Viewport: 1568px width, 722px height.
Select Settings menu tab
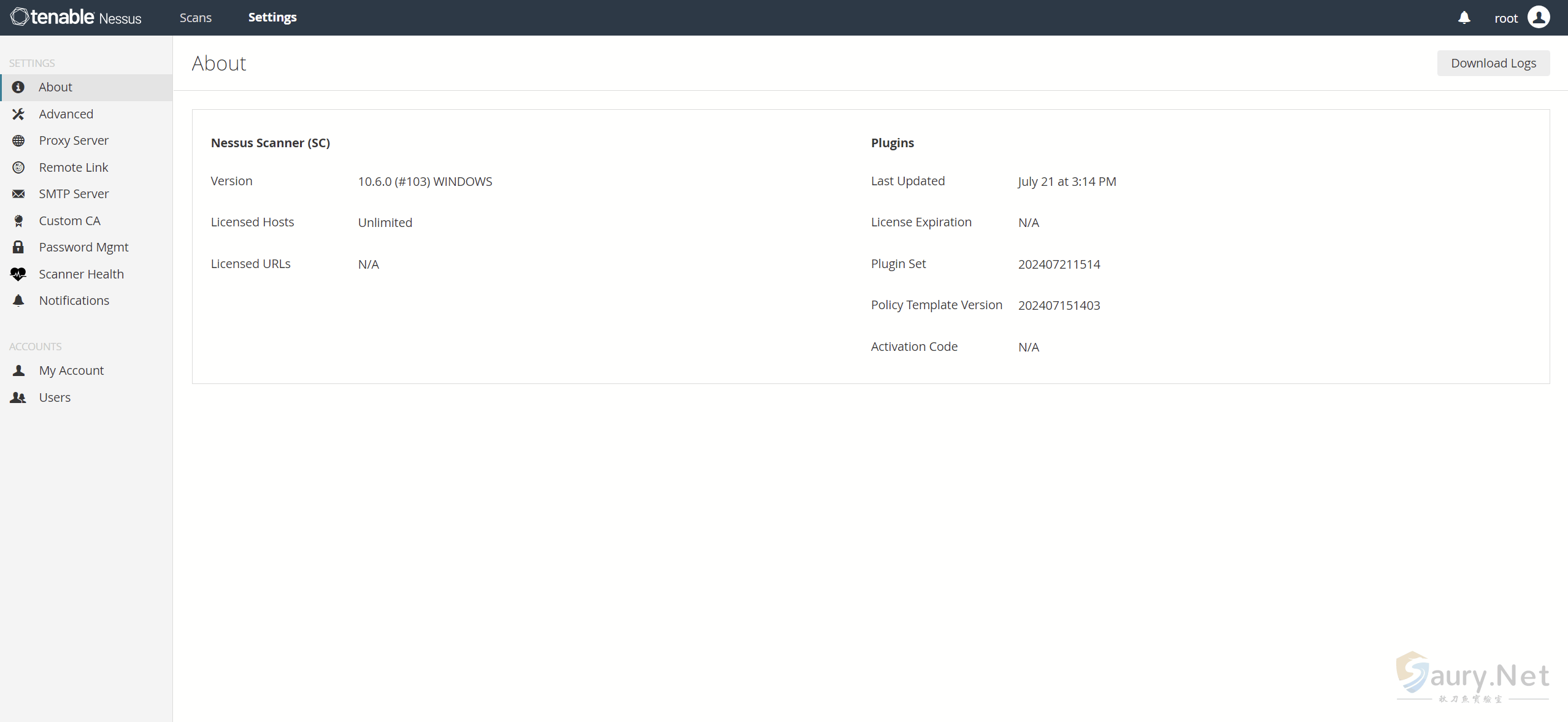[x=272, y=17]
